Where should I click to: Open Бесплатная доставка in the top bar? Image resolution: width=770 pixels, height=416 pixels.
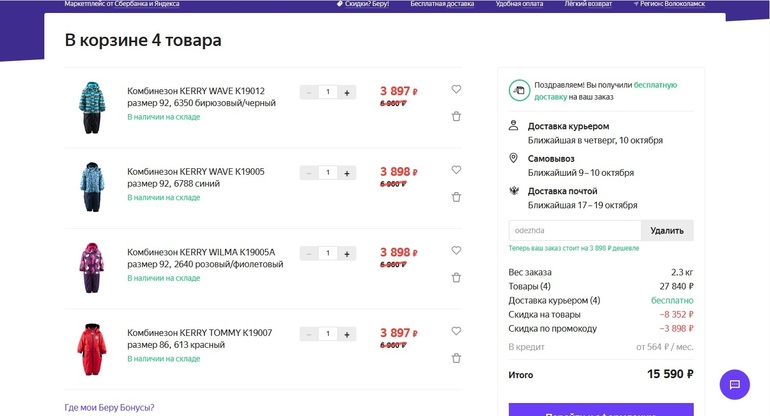[443, 4]
